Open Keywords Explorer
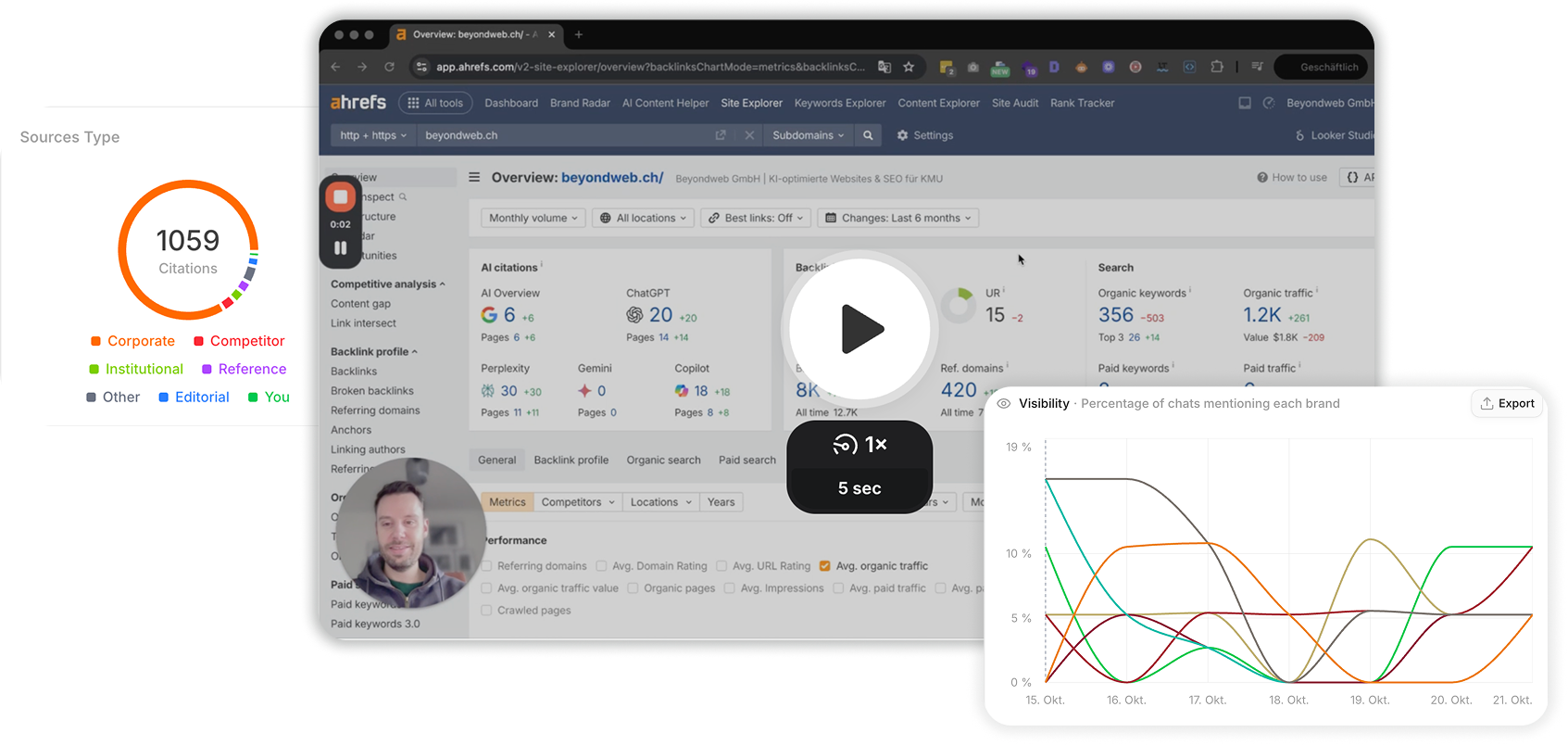Screen dimensions: 1568x745 [840, 103]
